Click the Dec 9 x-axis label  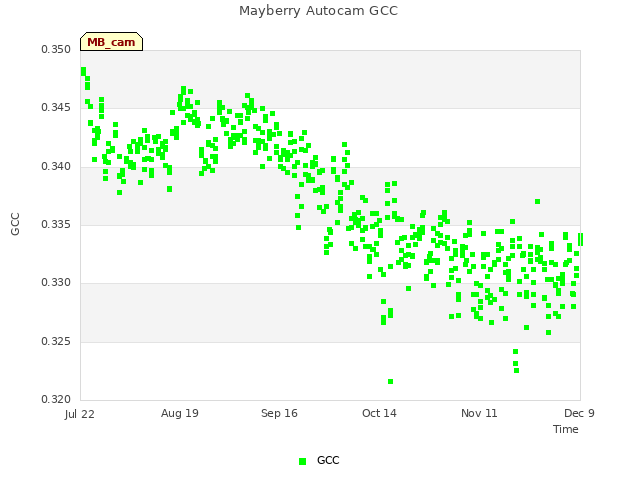tap(579, 413)
